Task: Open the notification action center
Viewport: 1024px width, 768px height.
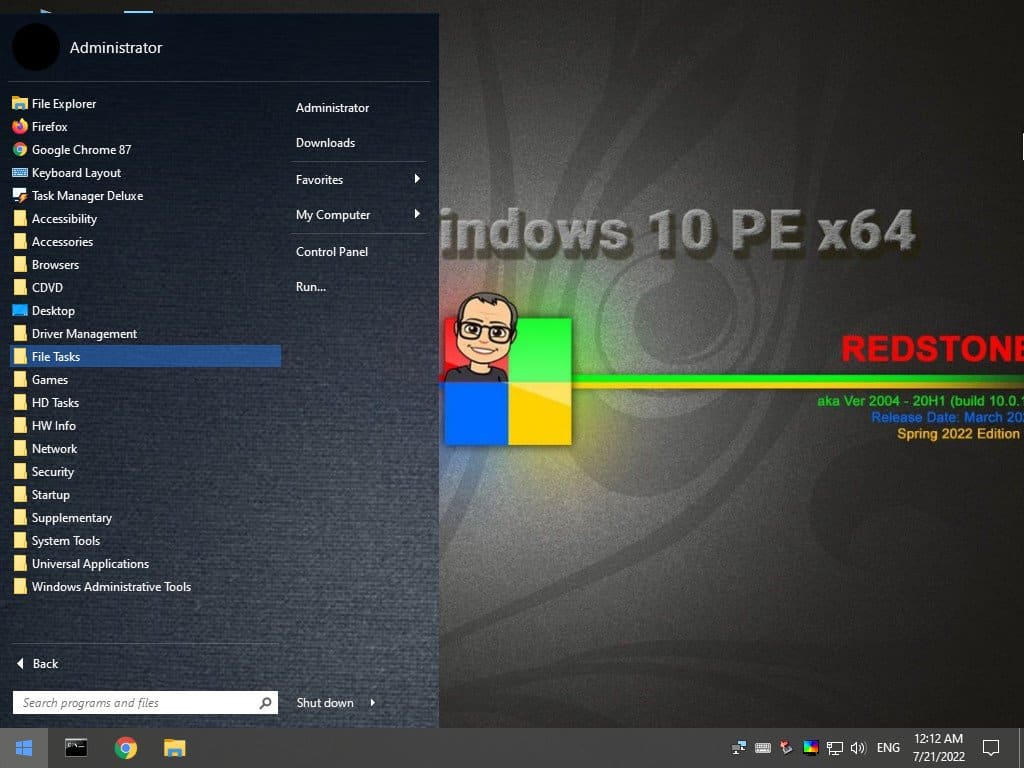Action: [991, 748]
